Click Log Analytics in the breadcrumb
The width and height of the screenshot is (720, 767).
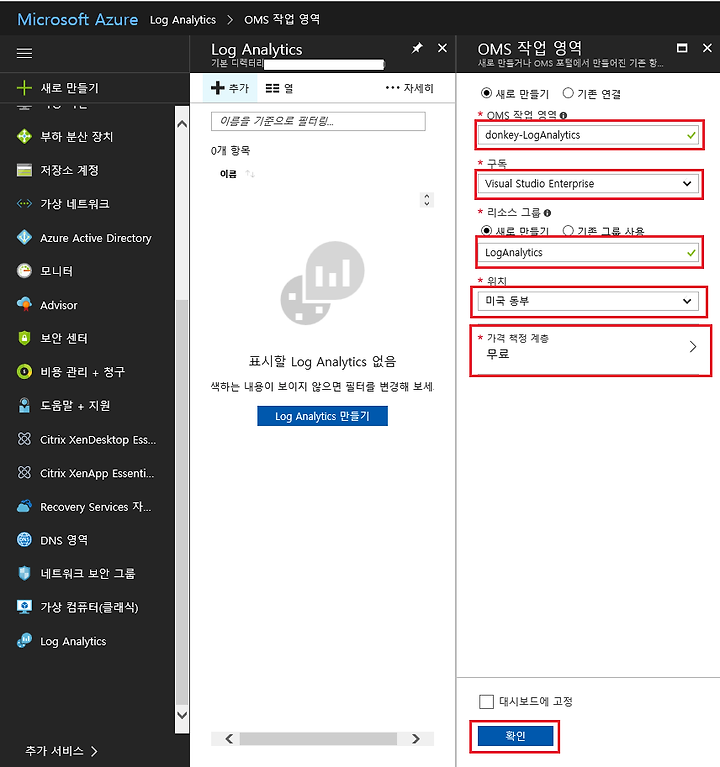tap(182, 20)
